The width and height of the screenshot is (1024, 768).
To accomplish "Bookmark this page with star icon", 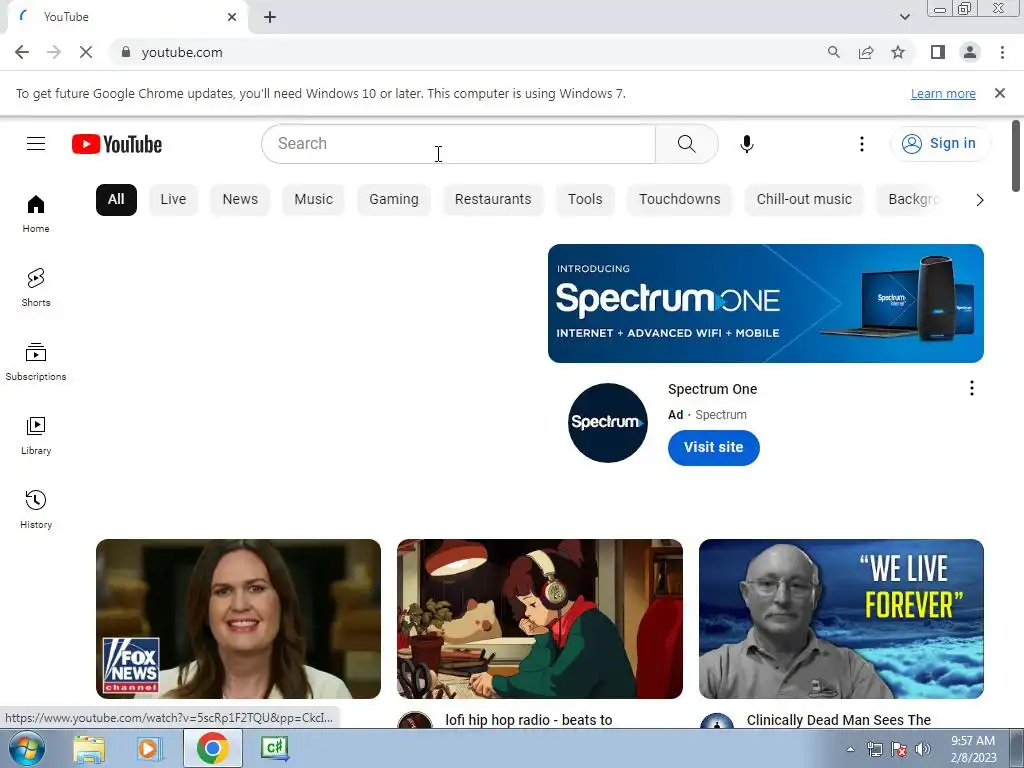I will (x=898, y=52).
